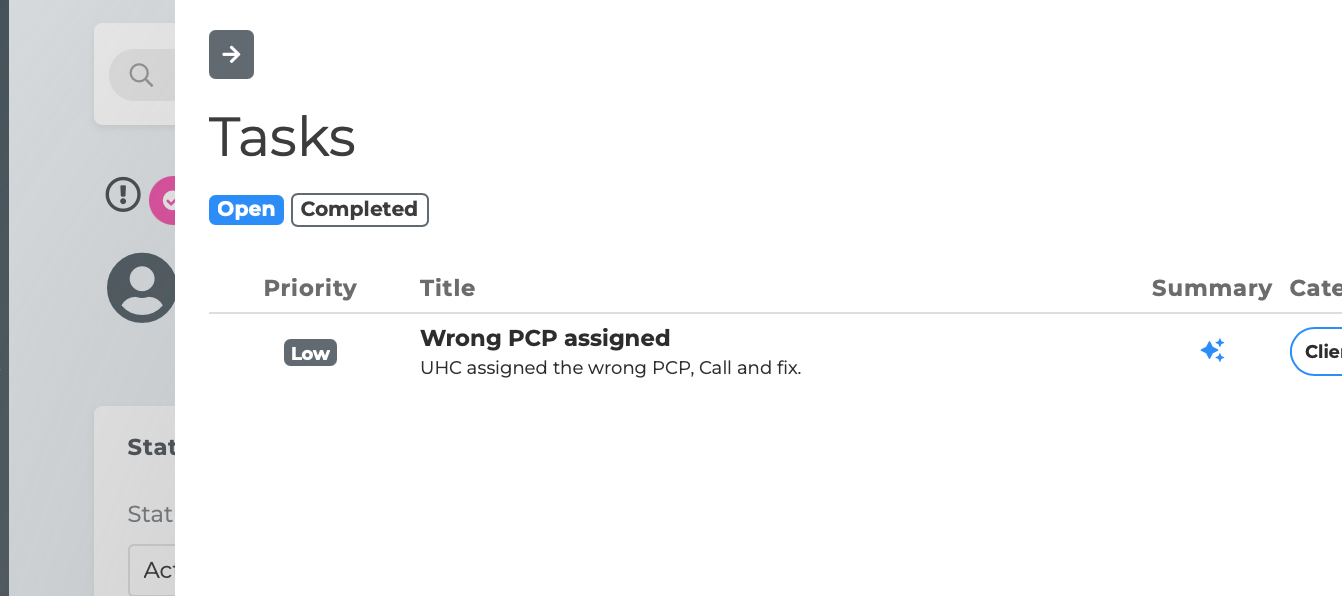
Task: Sort by the Priority column header
Action: coord(310,288)
